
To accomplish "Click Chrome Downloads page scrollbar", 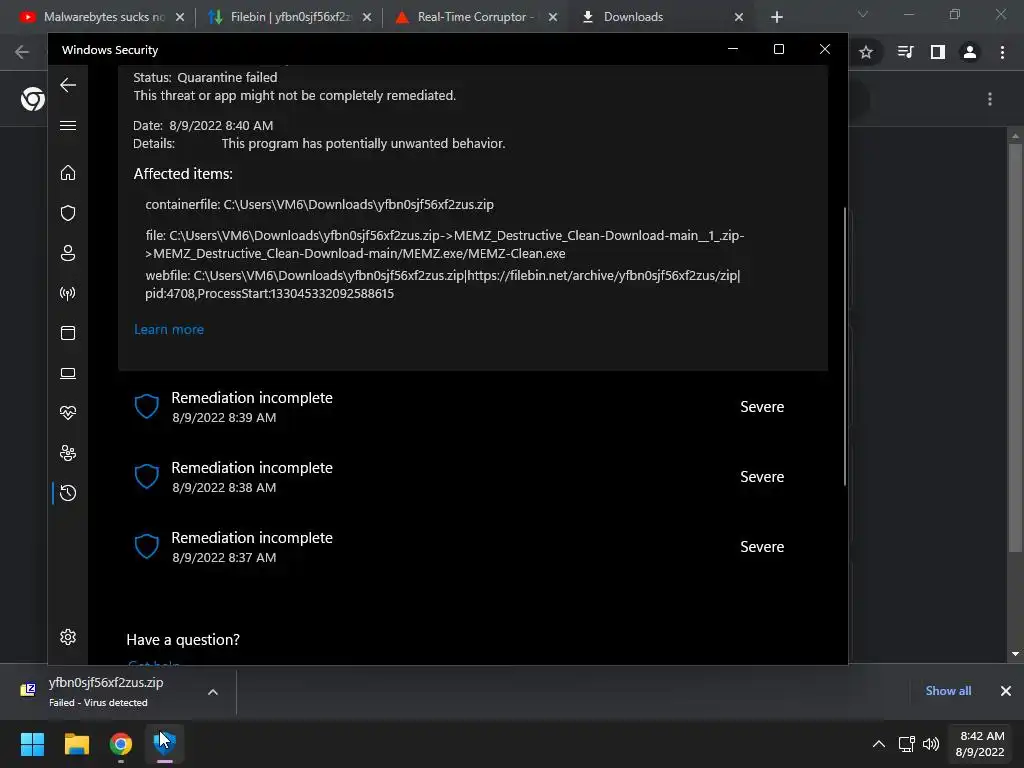I will coord(1015,346).
